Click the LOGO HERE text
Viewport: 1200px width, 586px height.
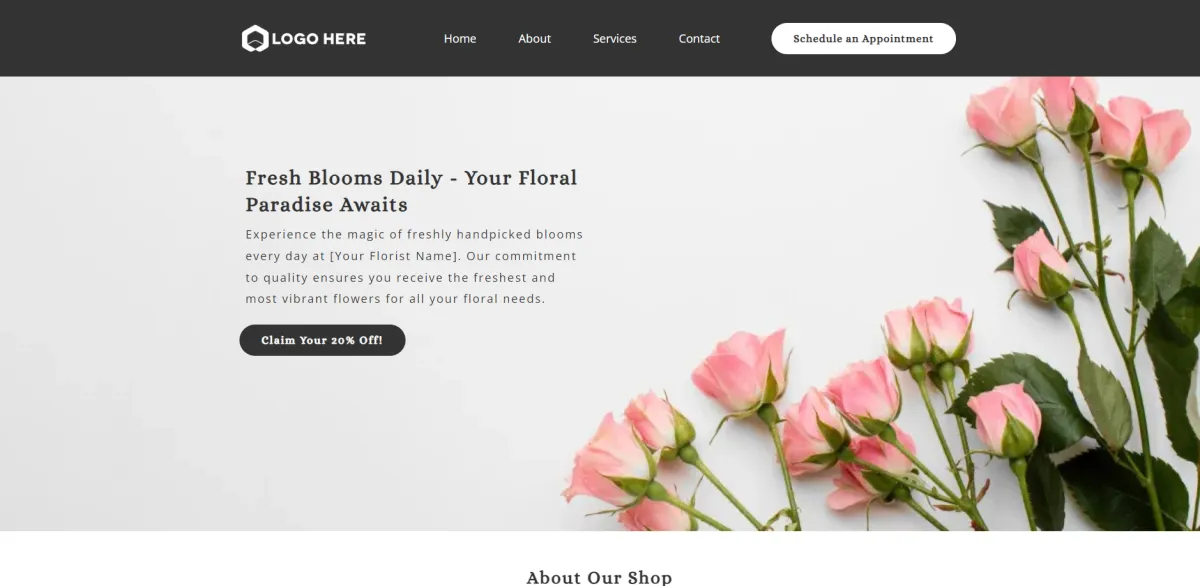(x=318, y=39)
